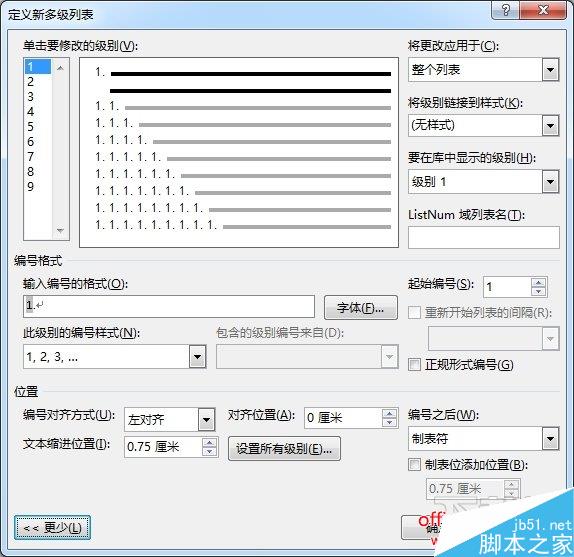Open the 此级别的编号样式 dropdown

pos(197,357)
